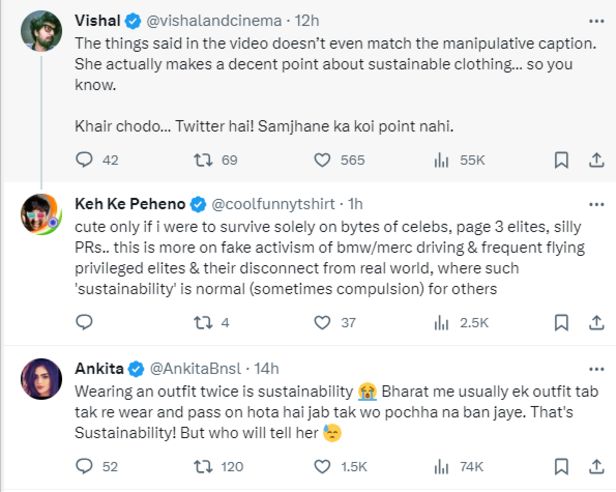The width and height of the screenshot is (616, 492).
Task: Retweet Keh Ke Peheno's tweet
Action: pos(203,322)
